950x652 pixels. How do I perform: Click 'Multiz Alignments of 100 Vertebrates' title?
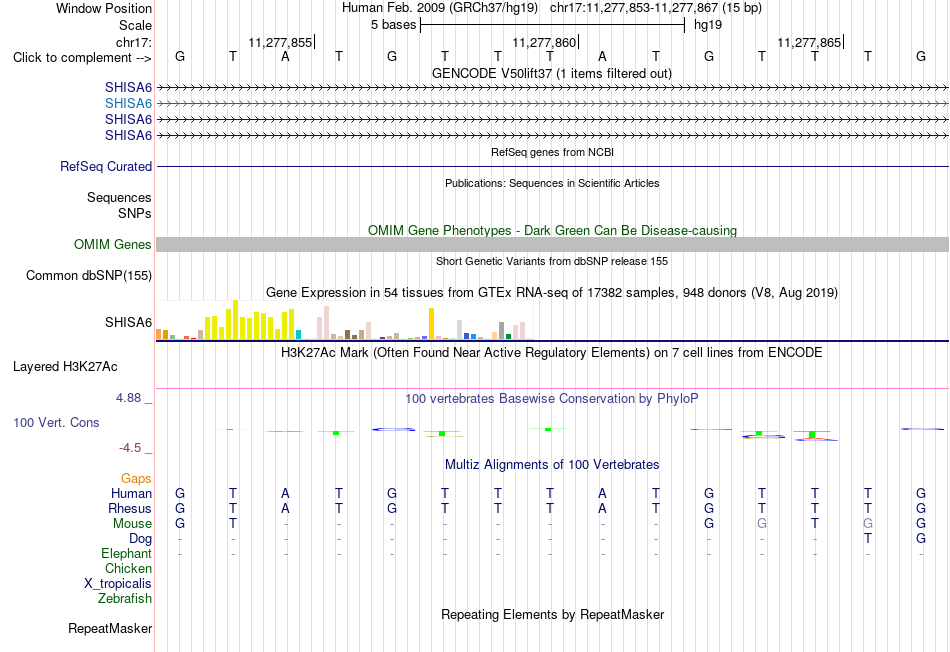(552, 465)
